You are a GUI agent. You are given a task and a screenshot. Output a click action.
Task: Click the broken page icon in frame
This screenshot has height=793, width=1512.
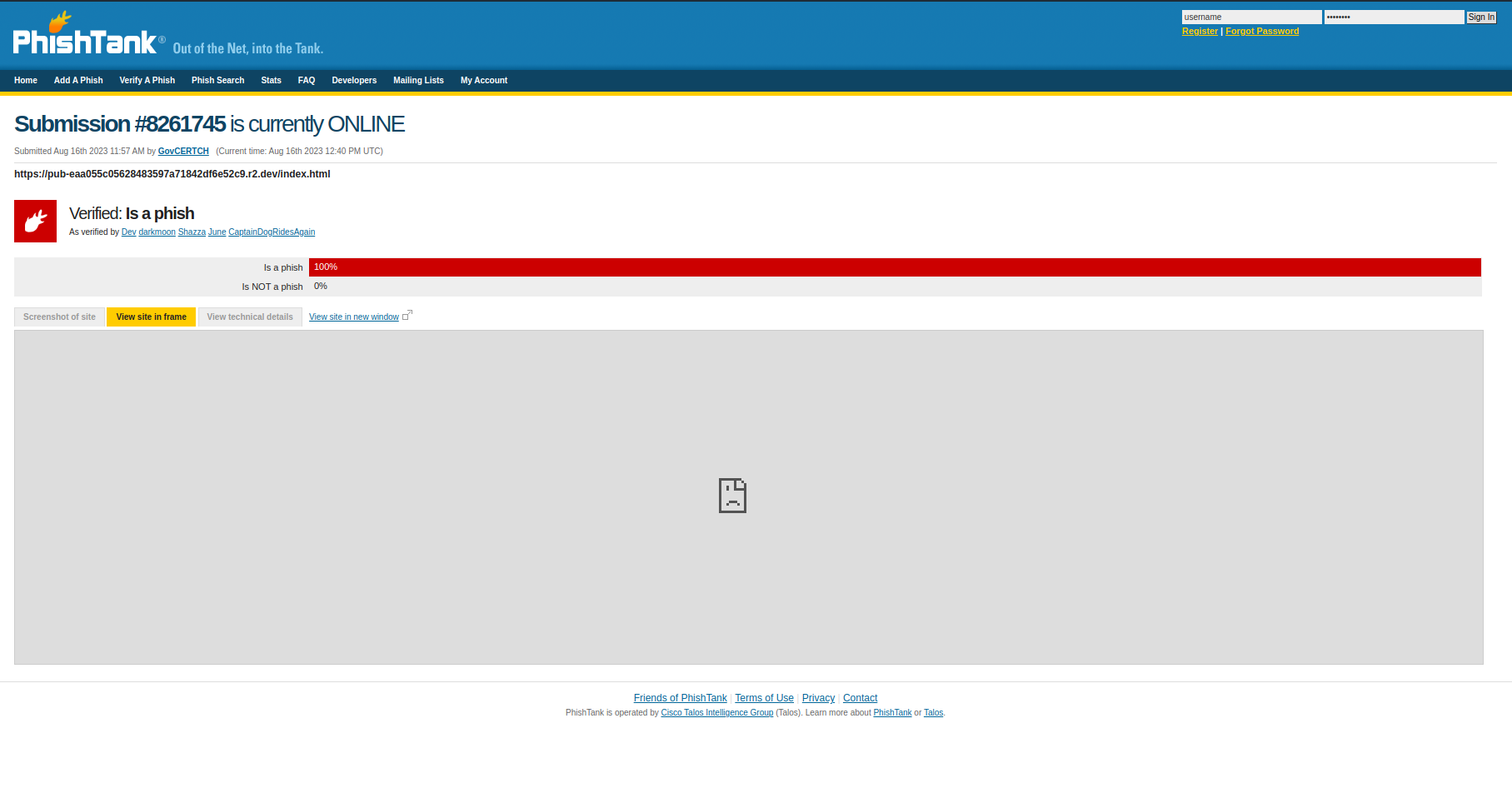tap(732, 496)
